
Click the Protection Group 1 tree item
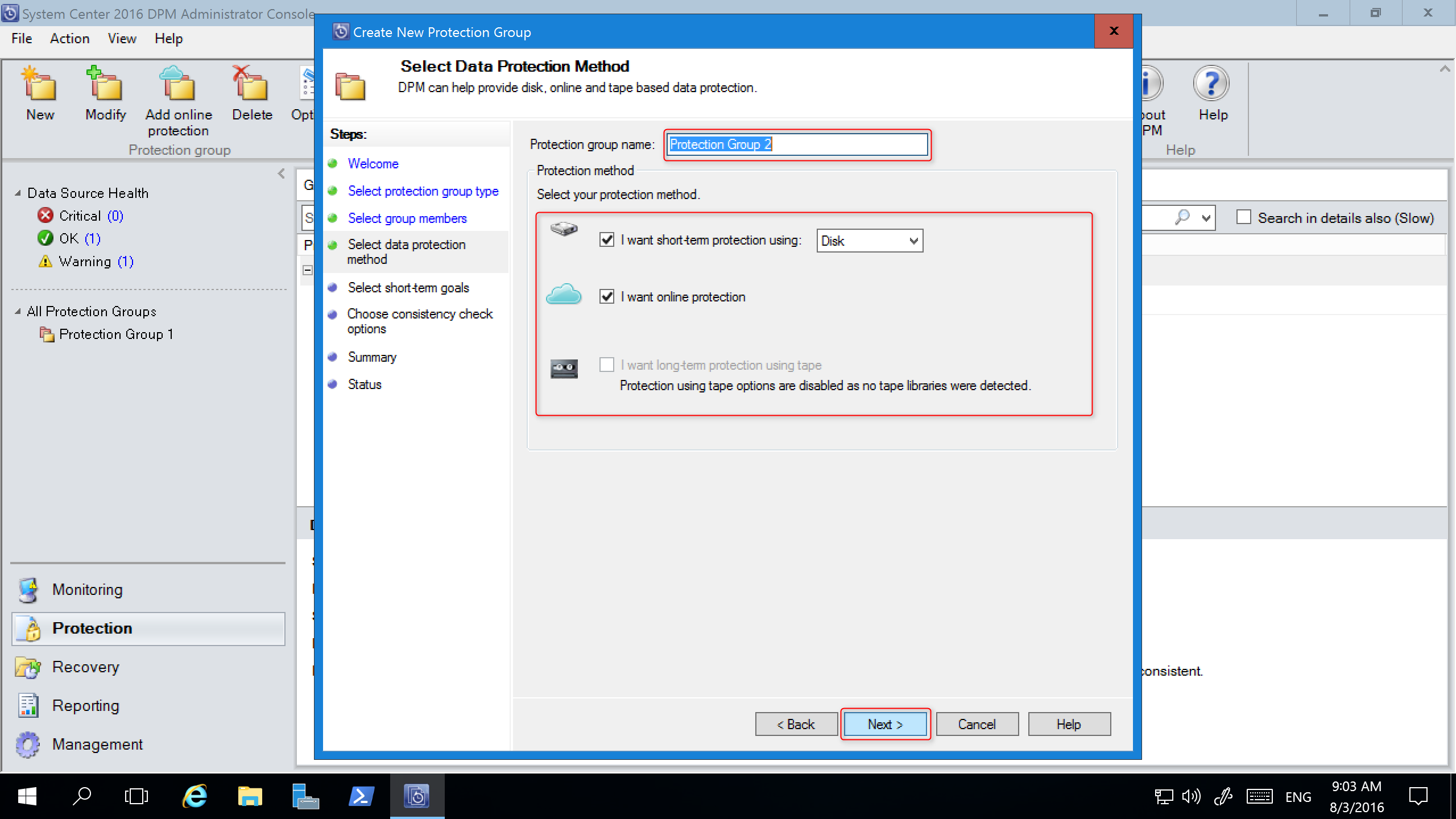click(x=116, y=333)
